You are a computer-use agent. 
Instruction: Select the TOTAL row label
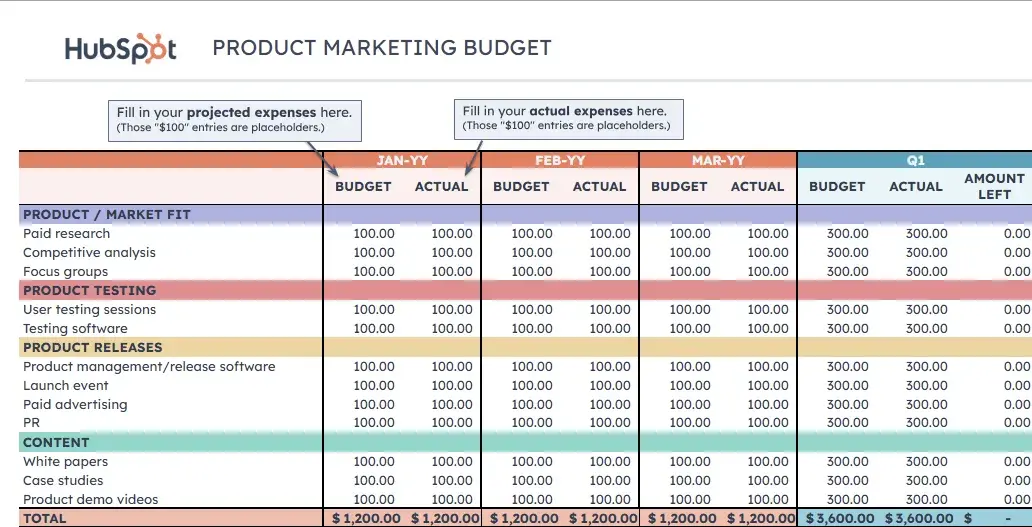(45, 518)
